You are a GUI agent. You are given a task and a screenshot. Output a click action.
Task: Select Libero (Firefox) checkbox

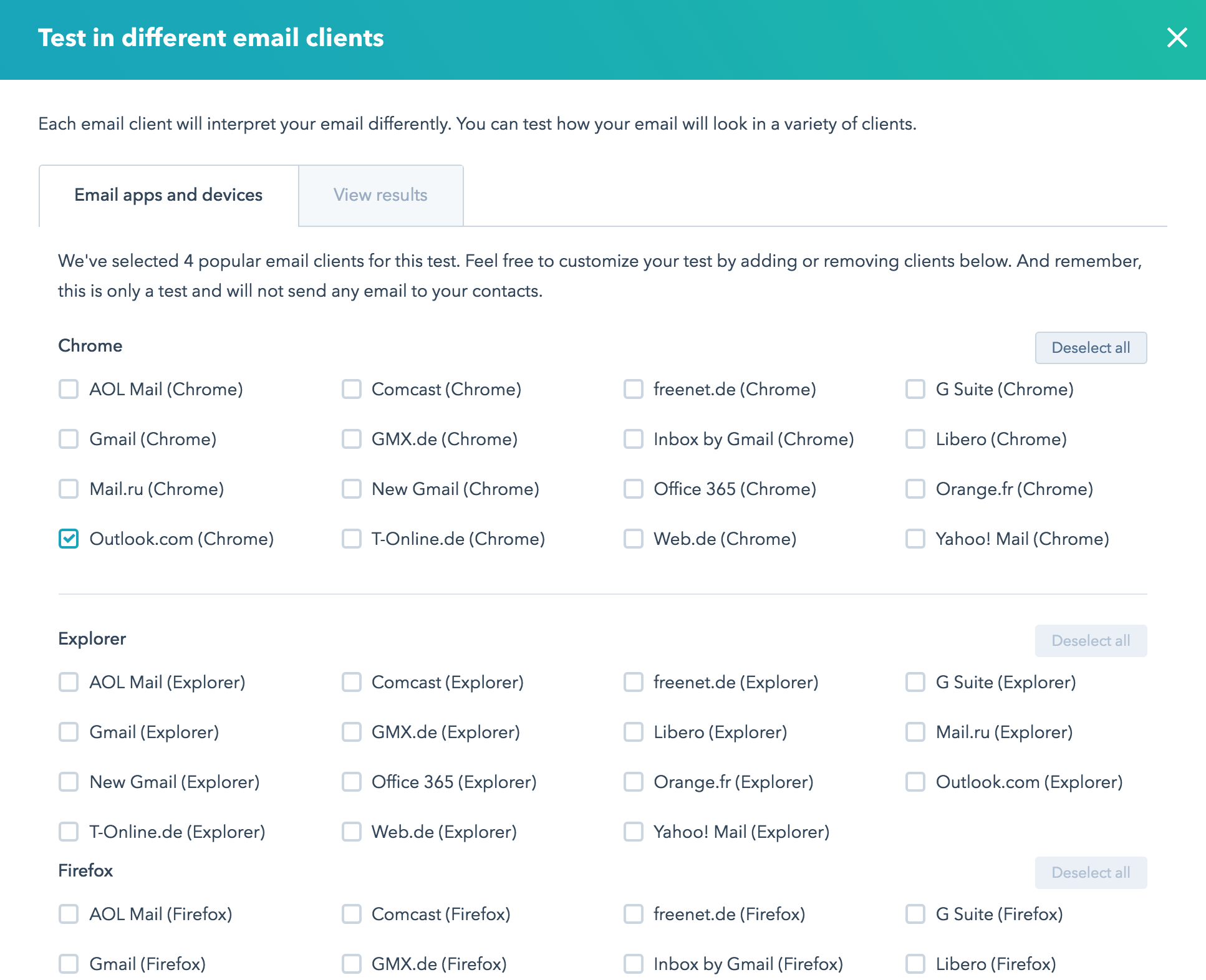point(915,964)
